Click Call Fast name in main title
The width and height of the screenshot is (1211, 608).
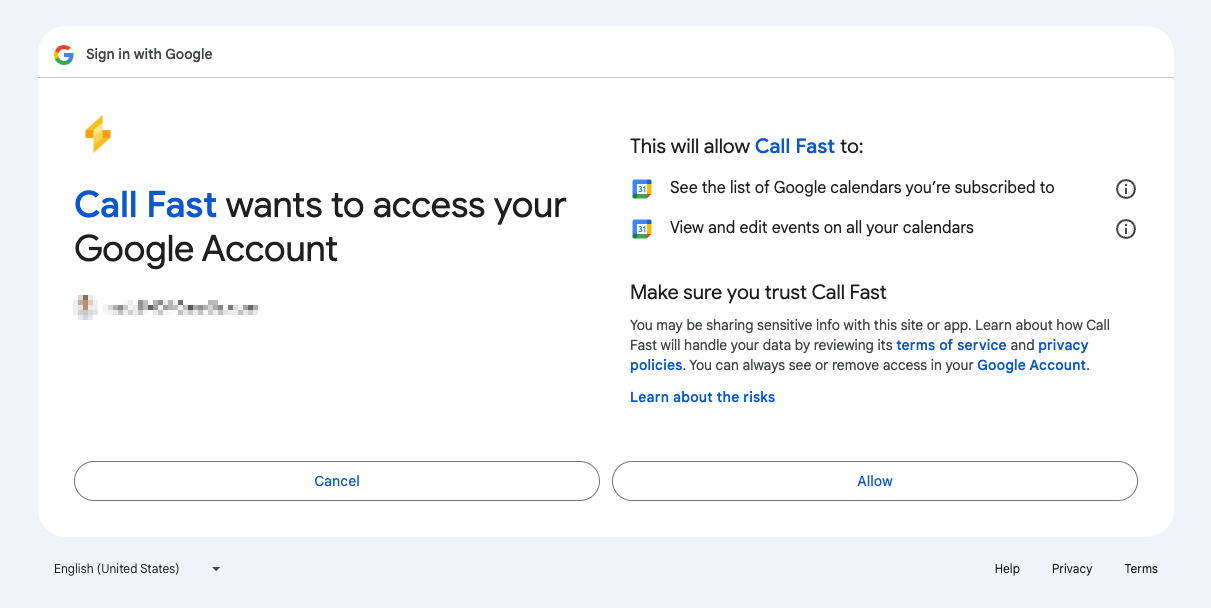pos(146,205)
